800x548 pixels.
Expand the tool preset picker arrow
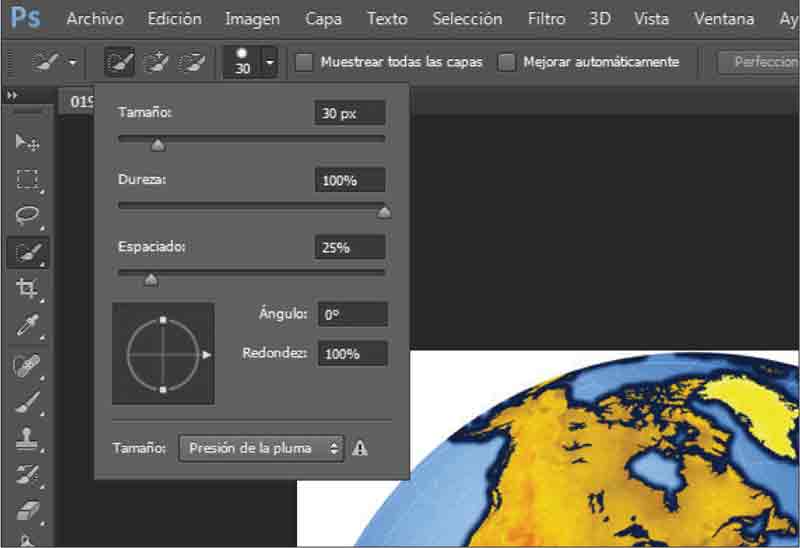point(73,63)
